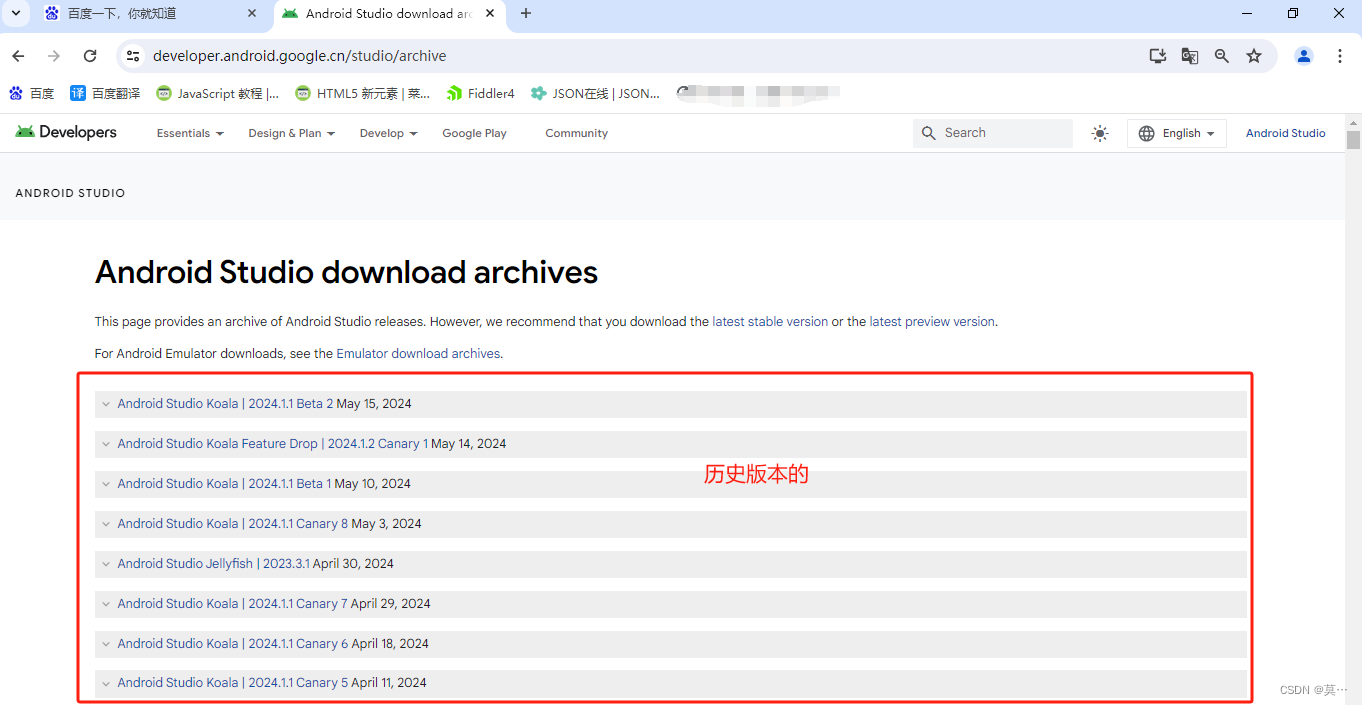Expand Jellyfish 2023.3.1 entry
This screenshot has width=1362, height=705.
point(671,564)
